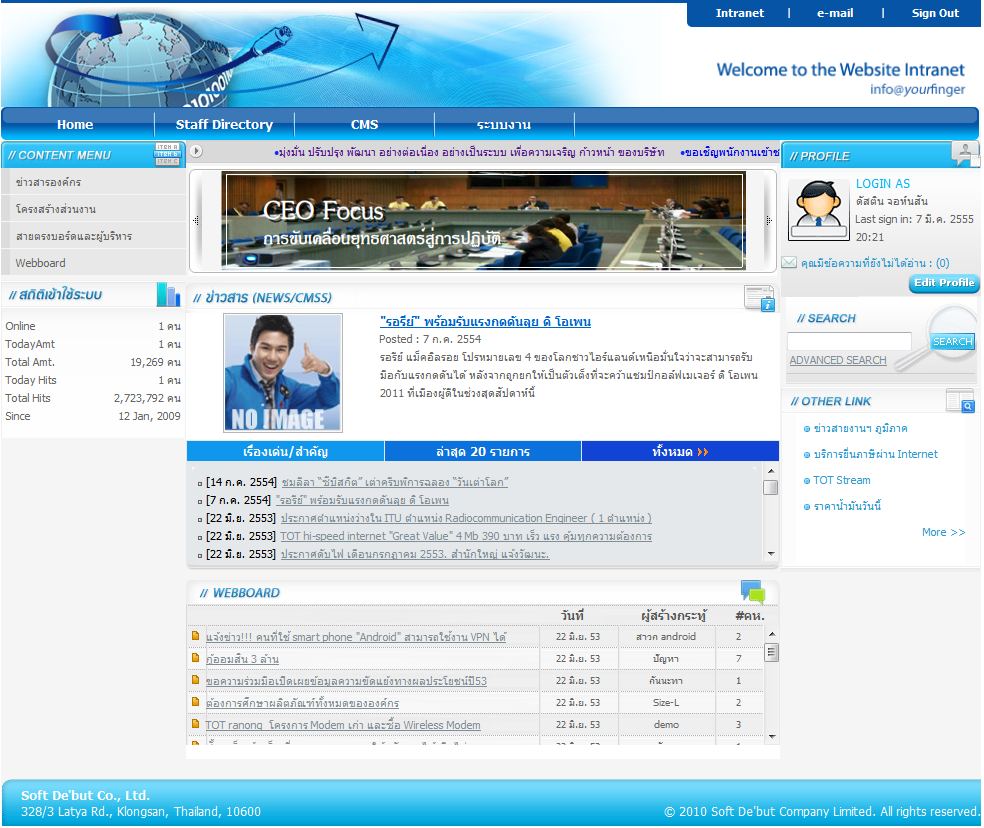
Task: Open the ITU Radiocommunication Engineer news link
Action: point(466,518)
